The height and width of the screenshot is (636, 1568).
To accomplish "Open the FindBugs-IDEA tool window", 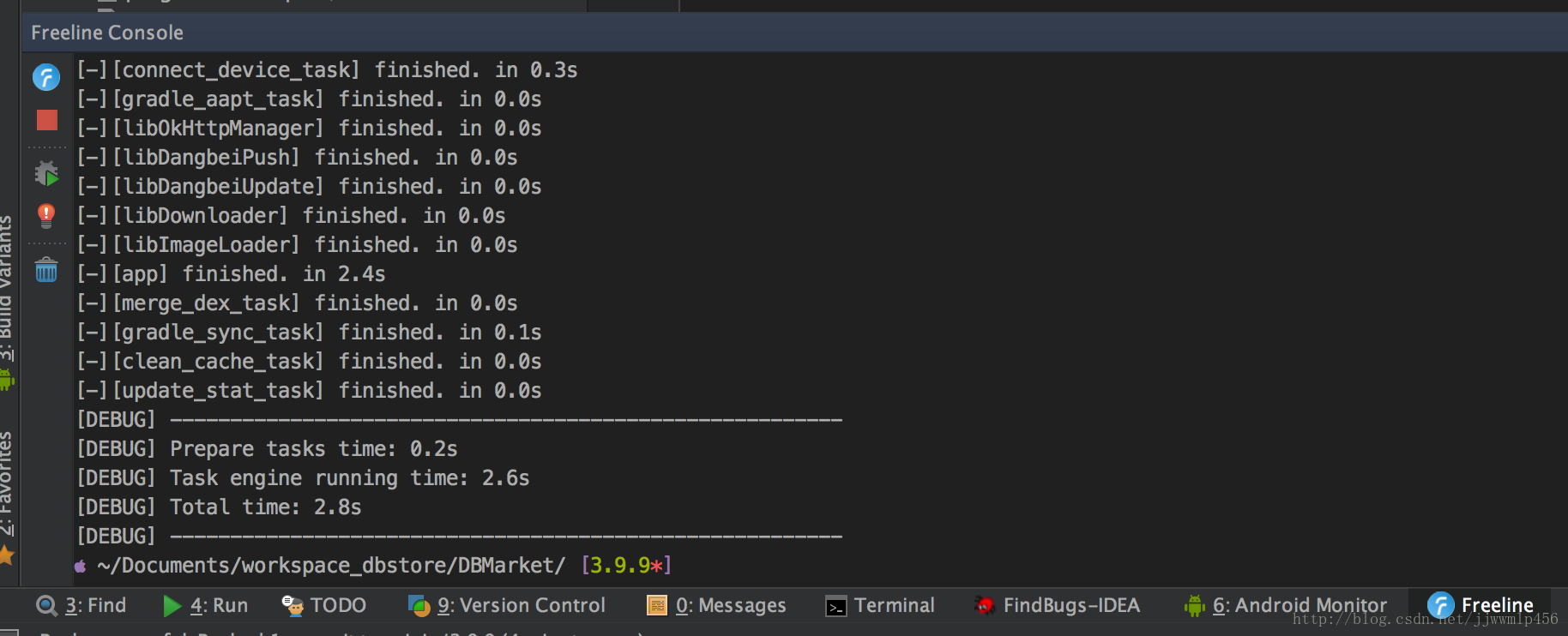I will [1058, 605].
